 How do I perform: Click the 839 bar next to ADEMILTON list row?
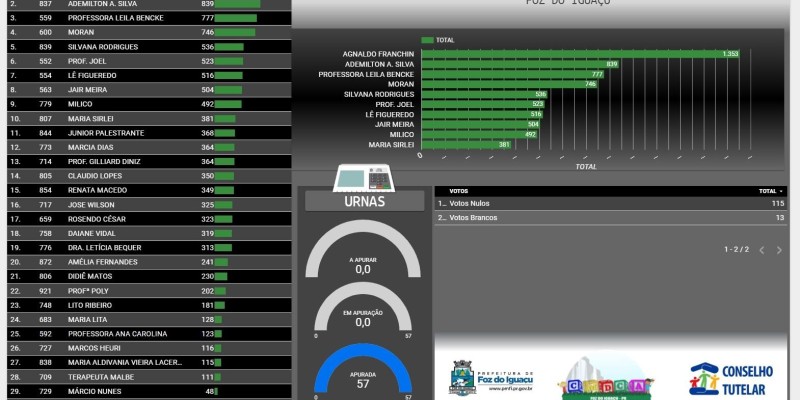tap(237, 4)
